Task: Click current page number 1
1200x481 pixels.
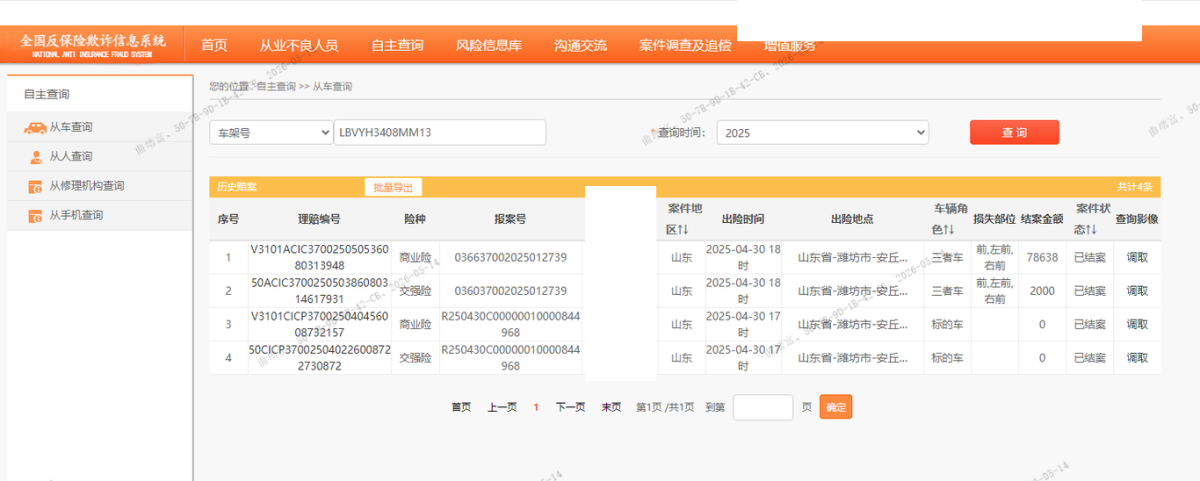Action: click(x=536, y=407)
